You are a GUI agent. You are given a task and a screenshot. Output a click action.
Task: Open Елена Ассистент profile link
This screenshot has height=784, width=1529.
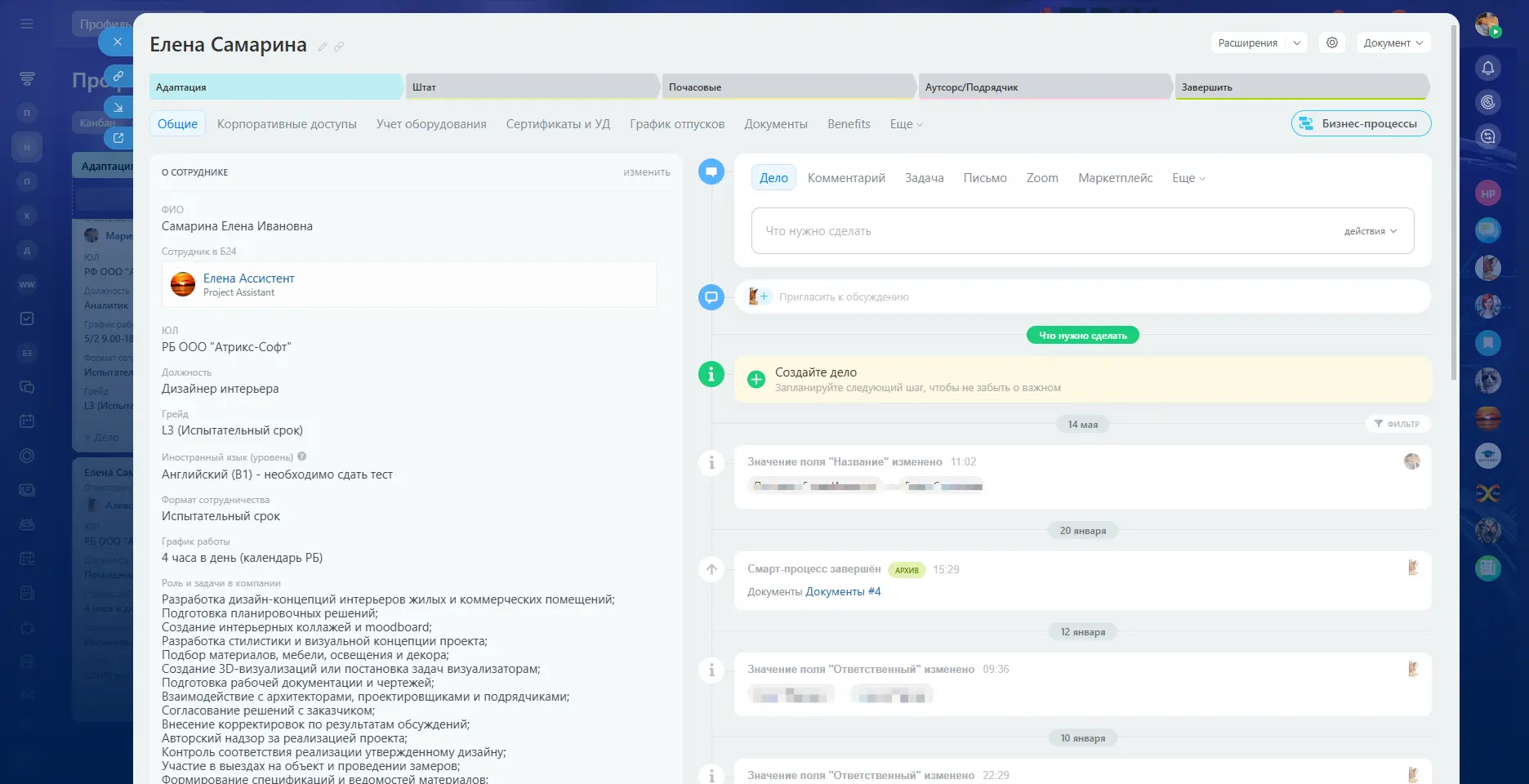click(248, 278)
